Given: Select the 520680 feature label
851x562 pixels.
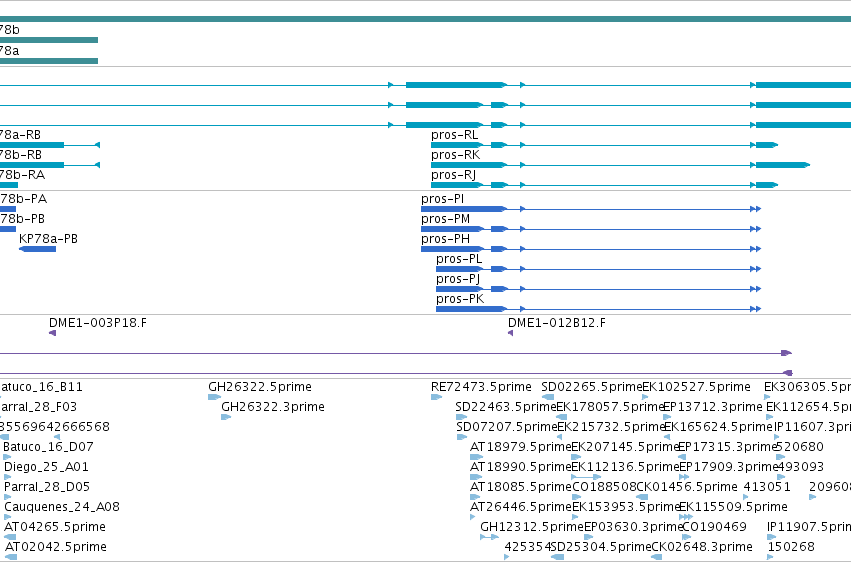Looking at the screenshot, I should [x=800, y=447].
